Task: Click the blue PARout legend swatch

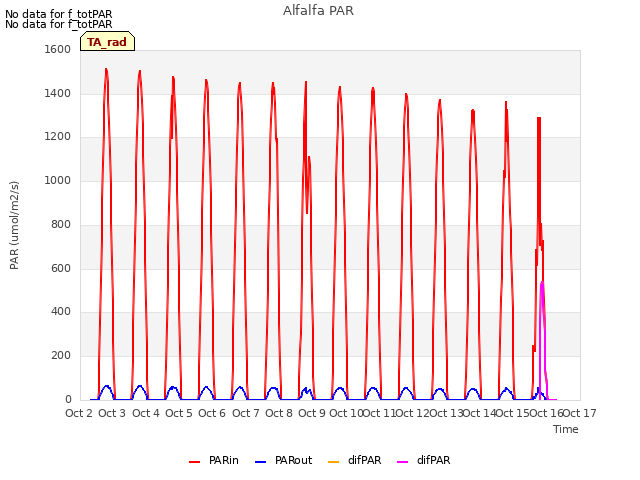Action: tap(260, 462)
